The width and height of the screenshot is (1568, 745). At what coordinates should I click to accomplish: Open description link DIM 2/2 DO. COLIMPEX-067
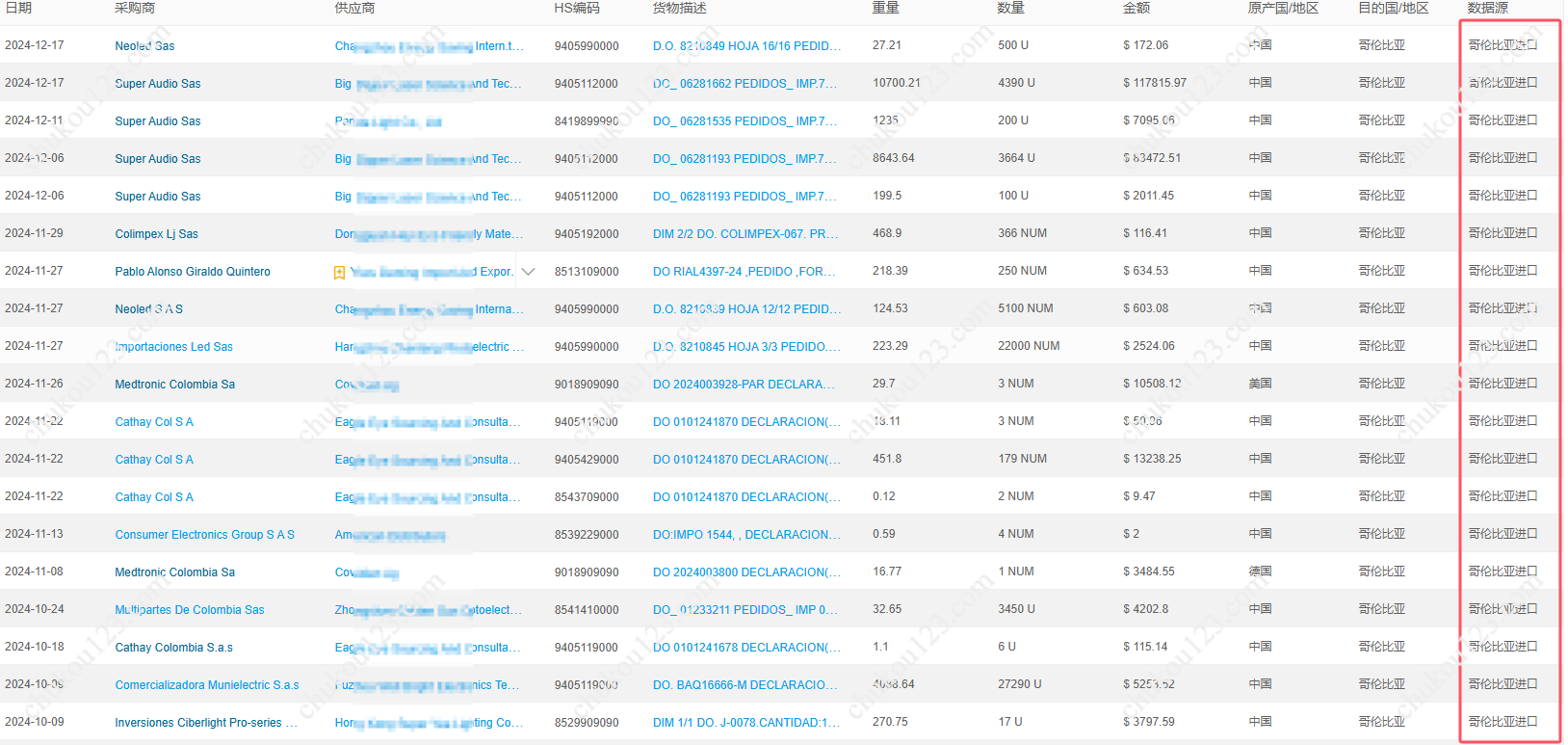coord(745,234)
